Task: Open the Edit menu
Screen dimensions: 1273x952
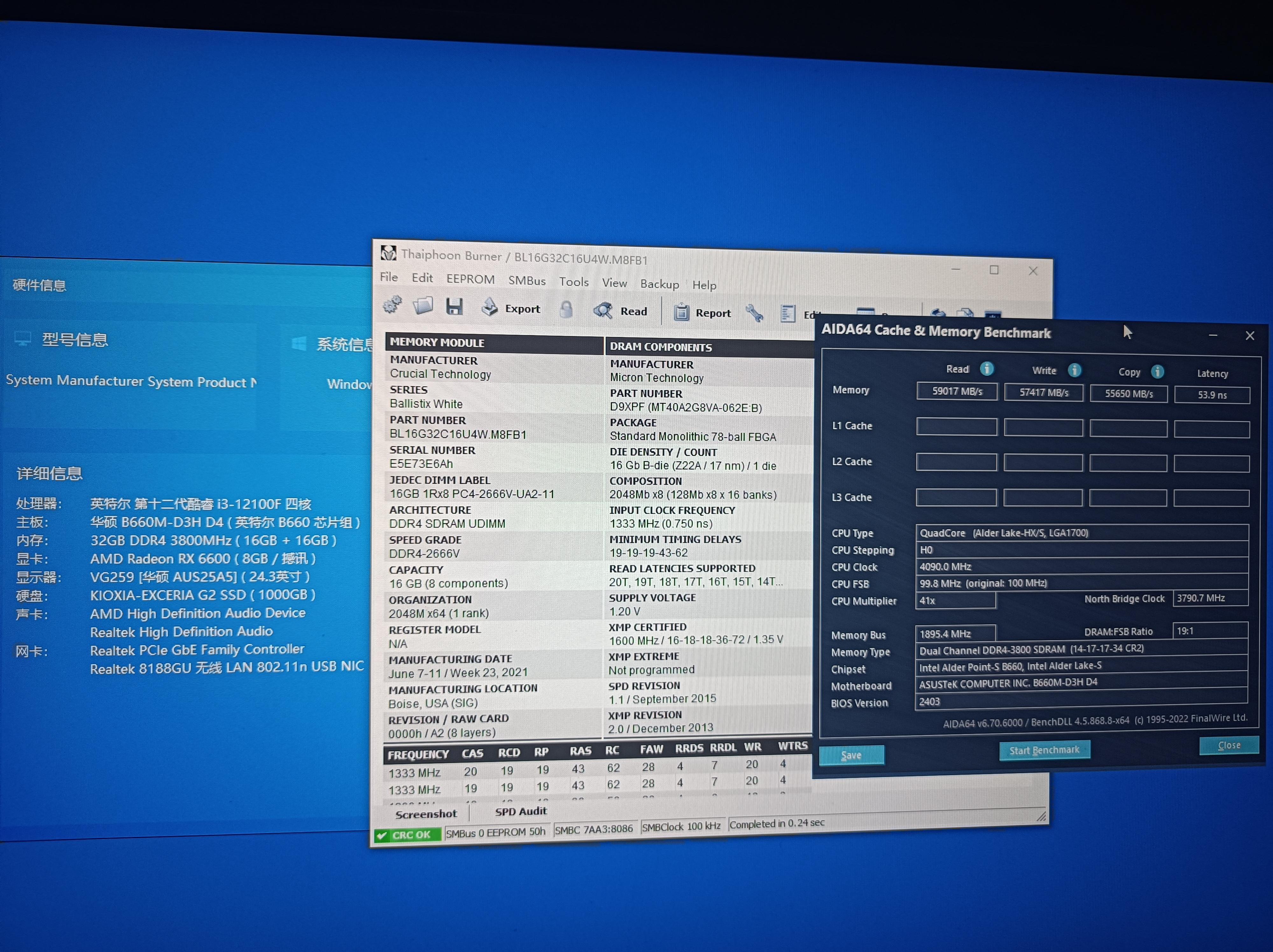Action: [422, 278]
